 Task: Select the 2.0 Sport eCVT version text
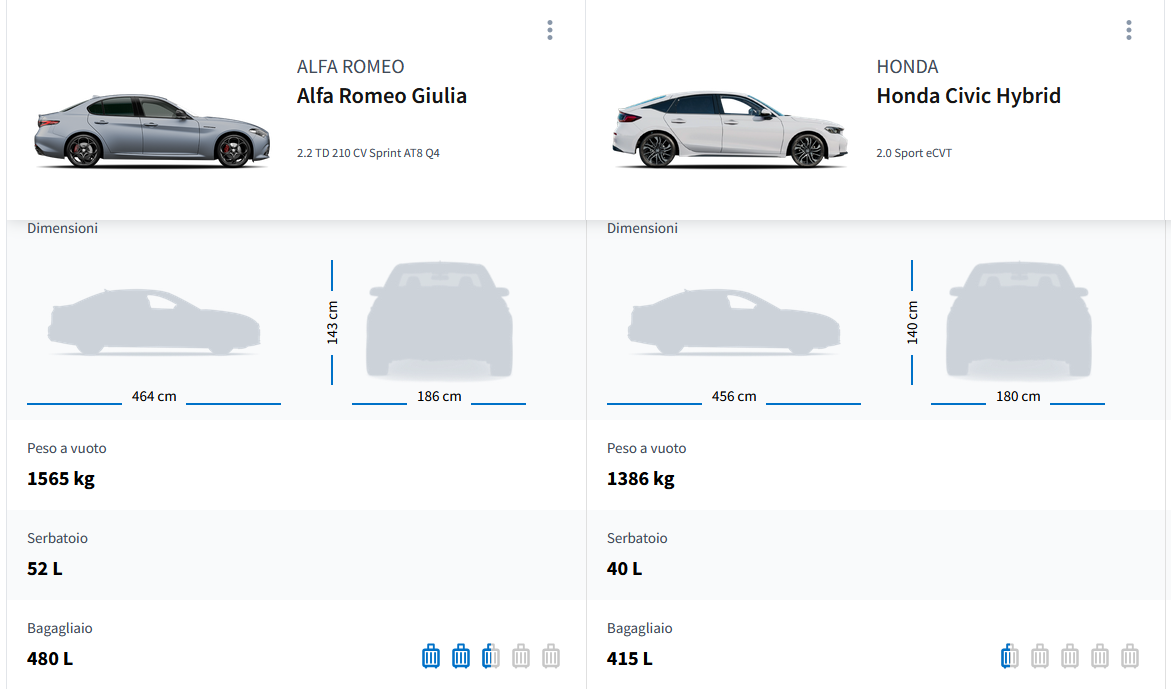(x=914, y=154)
